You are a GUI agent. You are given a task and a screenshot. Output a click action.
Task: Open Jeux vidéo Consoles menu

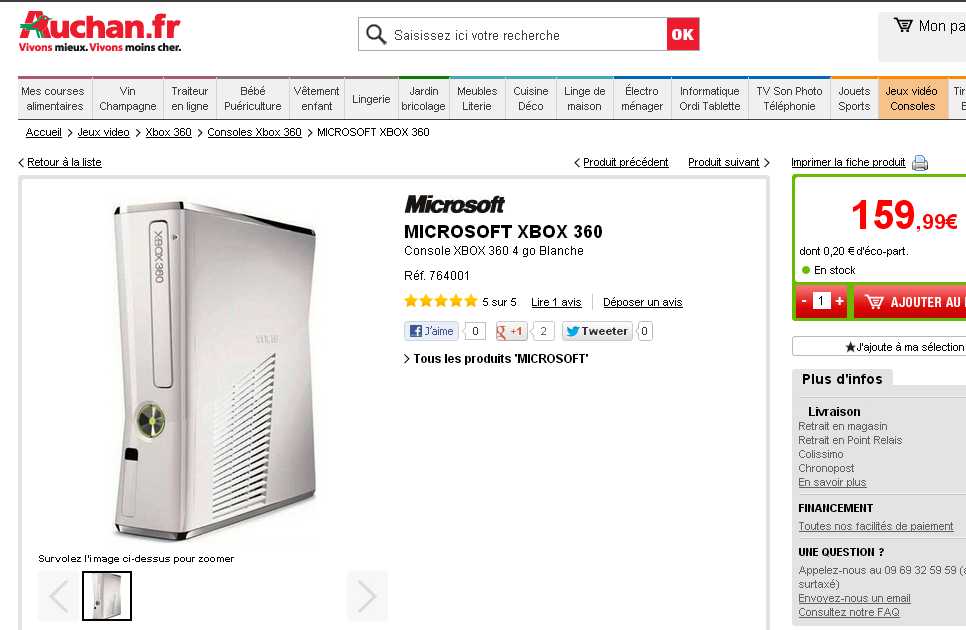click(912, 99)
